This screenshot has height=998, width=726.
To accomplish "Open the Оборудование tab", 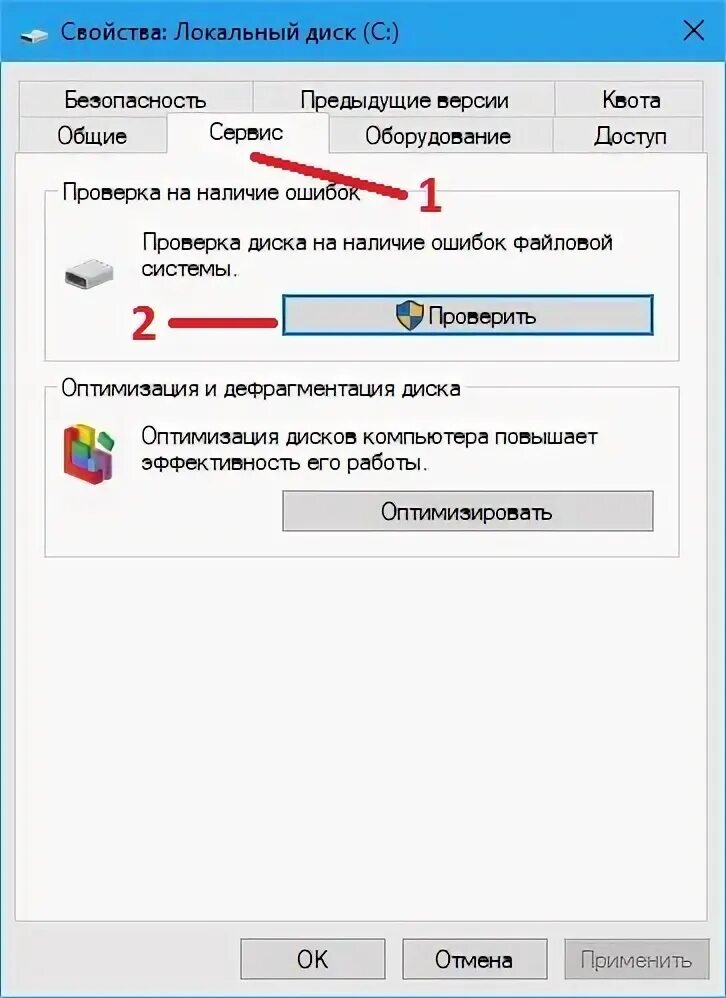I will click(438, 136).
